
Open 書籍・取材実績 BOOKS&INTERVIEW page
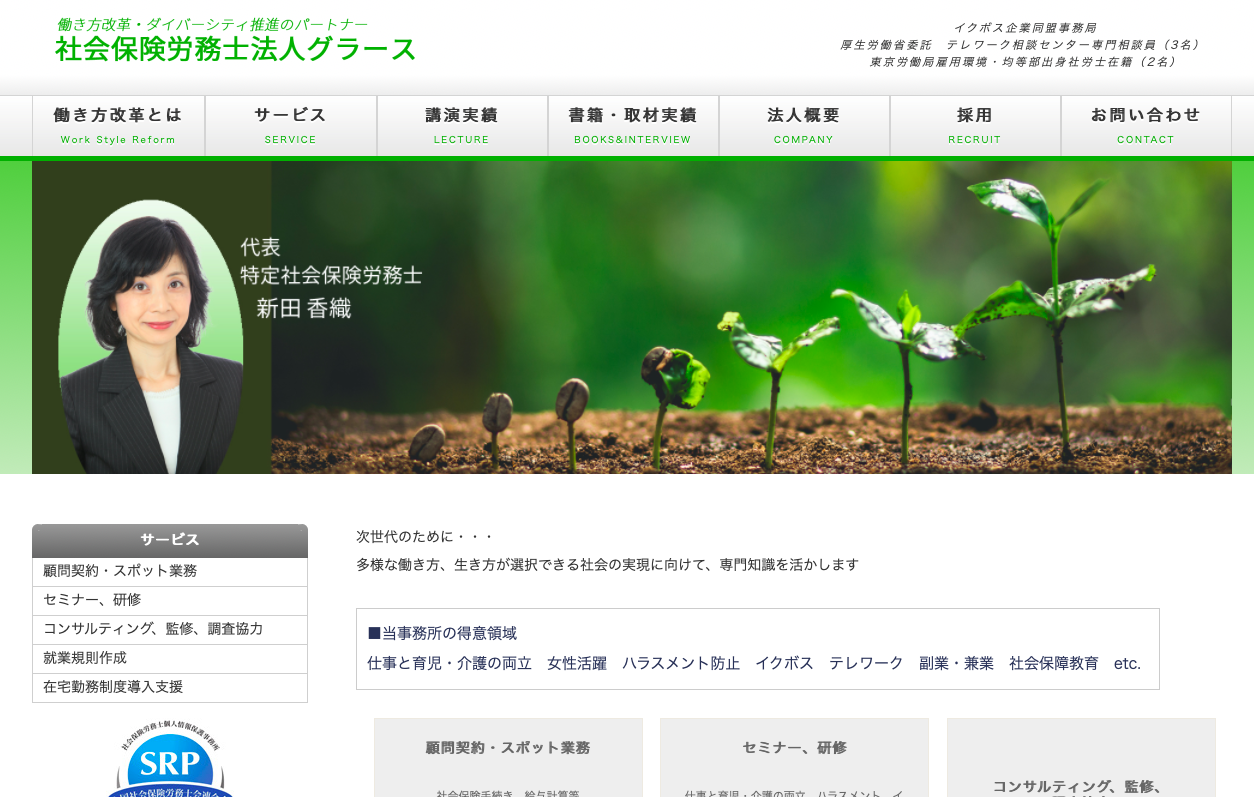[x=633, y=126]
